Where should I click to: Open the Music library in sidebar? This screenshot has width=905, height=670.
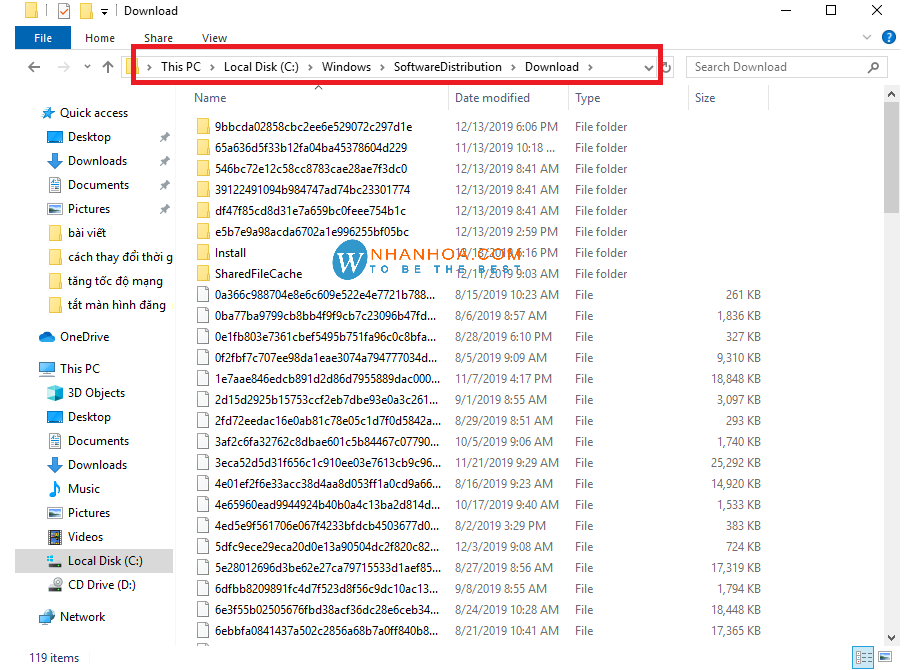pos(84,489)
